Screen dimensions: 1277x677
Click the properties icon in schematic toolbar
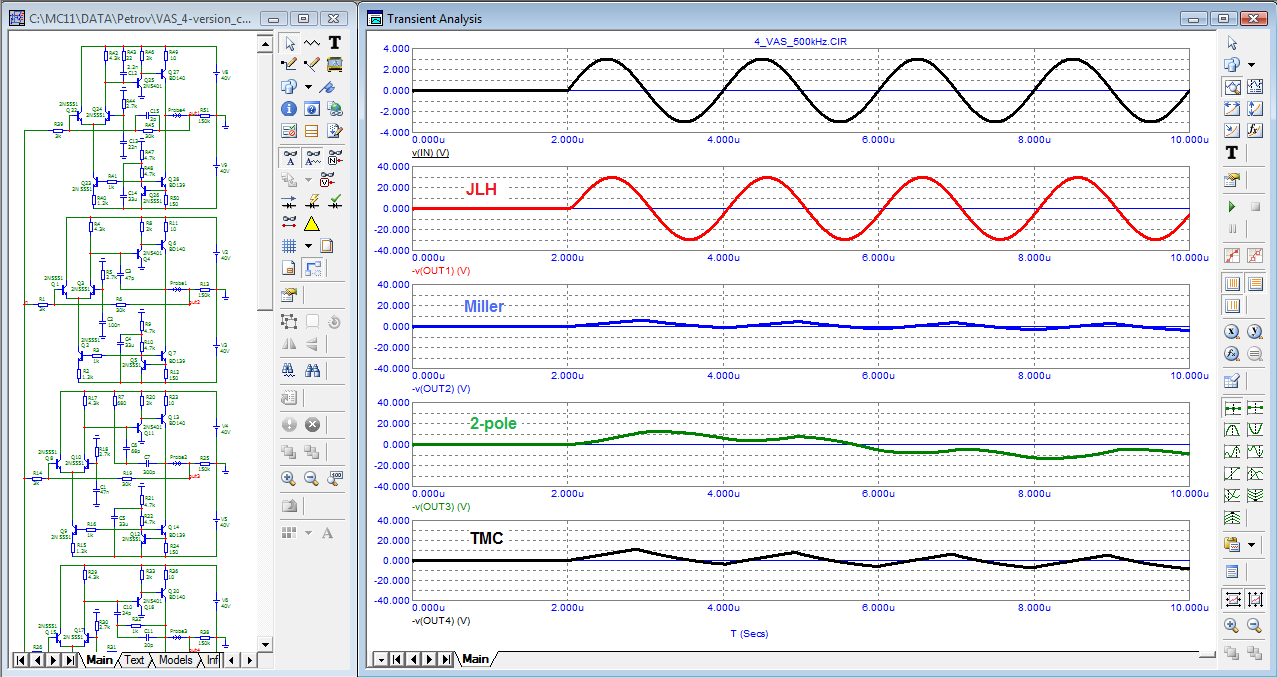tap(289, 294)
